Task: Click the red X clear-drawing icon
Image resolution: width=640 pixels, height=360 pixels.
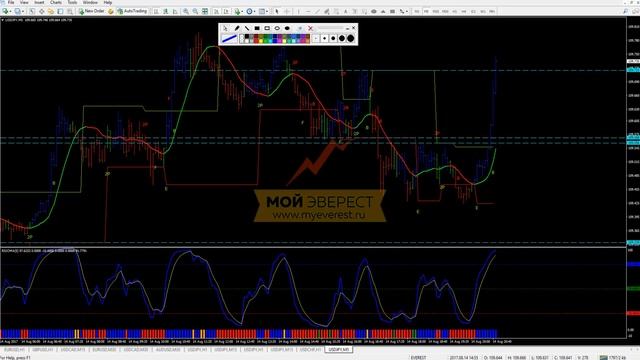Action: pyautogui.click(x=310, y=28)
